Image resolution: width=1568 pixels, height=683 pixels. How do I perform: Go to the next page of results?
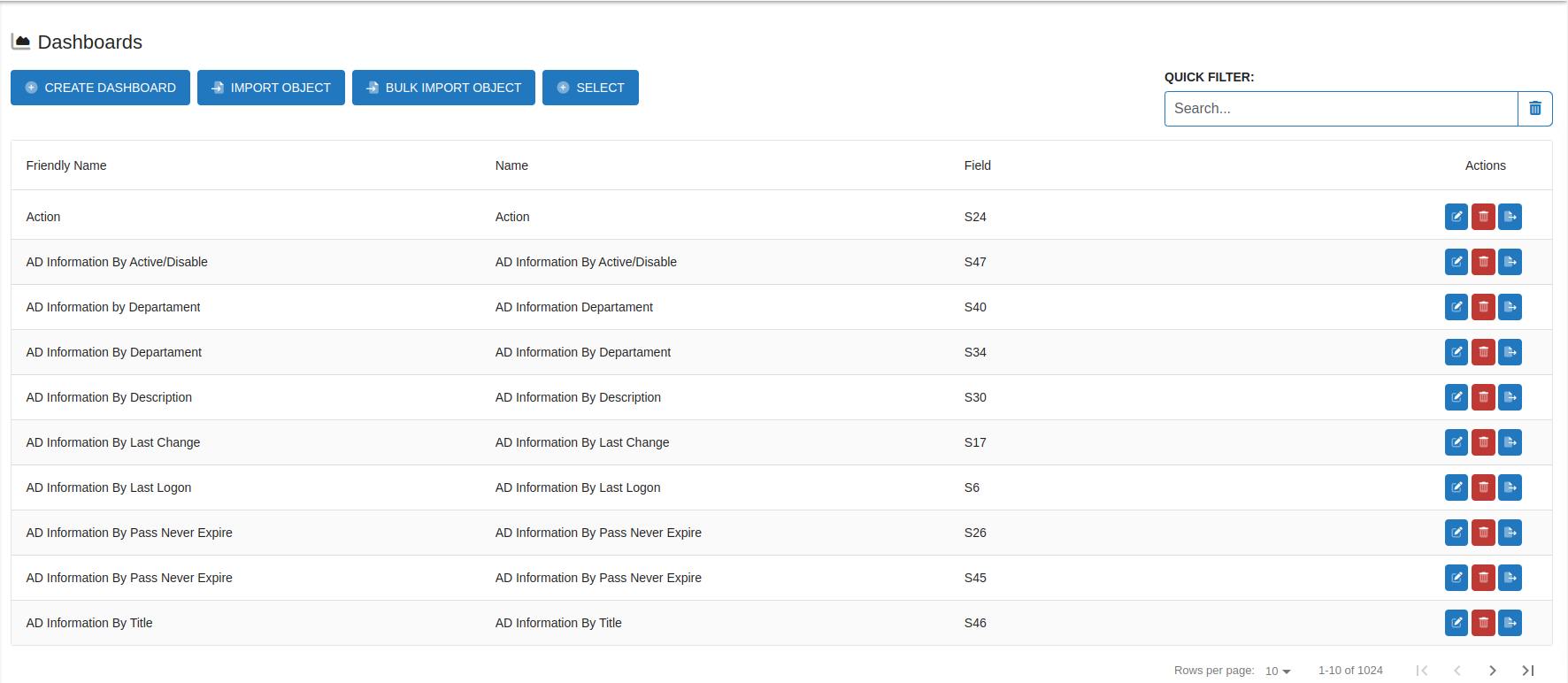click(x=1493, y=671)
